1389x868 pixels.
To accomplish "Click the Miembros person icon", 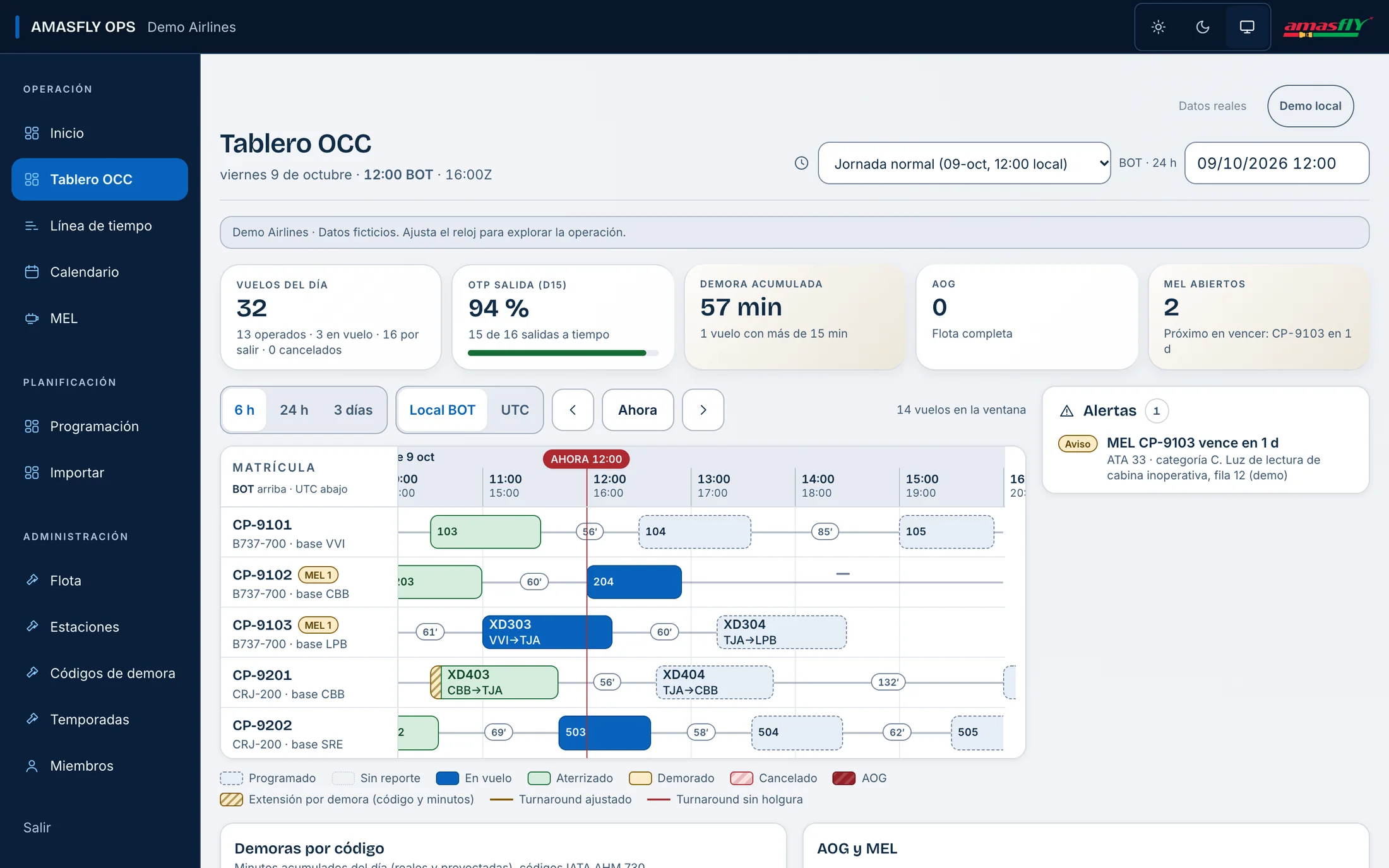I will 32,766.
